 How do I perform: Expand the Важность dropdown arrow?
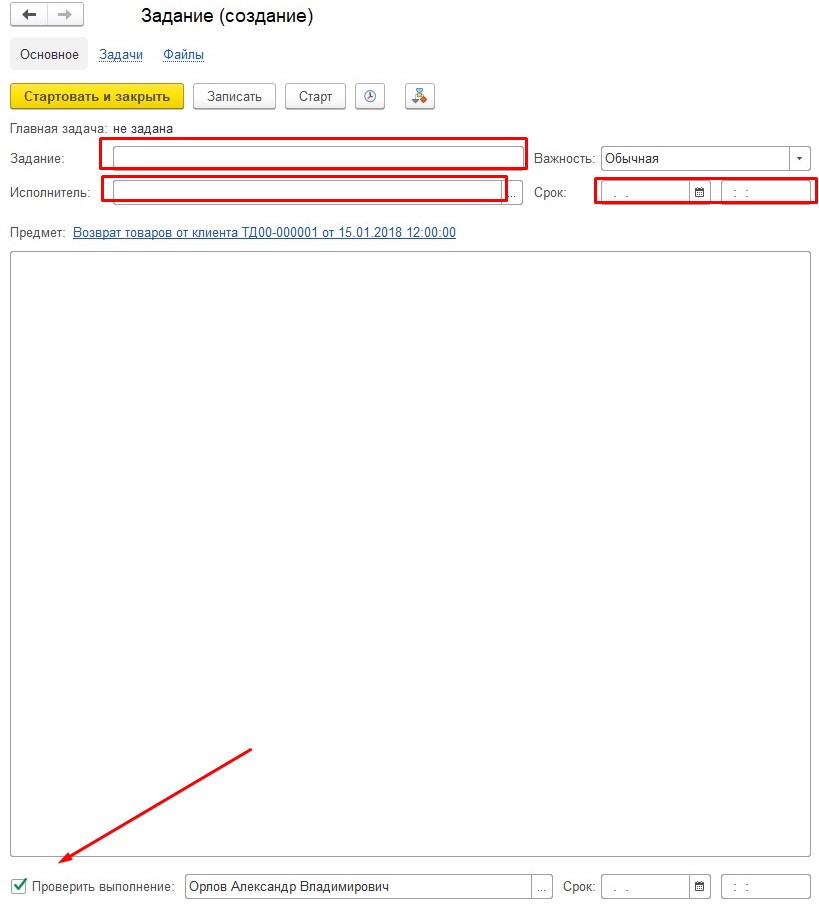point(799,159)
